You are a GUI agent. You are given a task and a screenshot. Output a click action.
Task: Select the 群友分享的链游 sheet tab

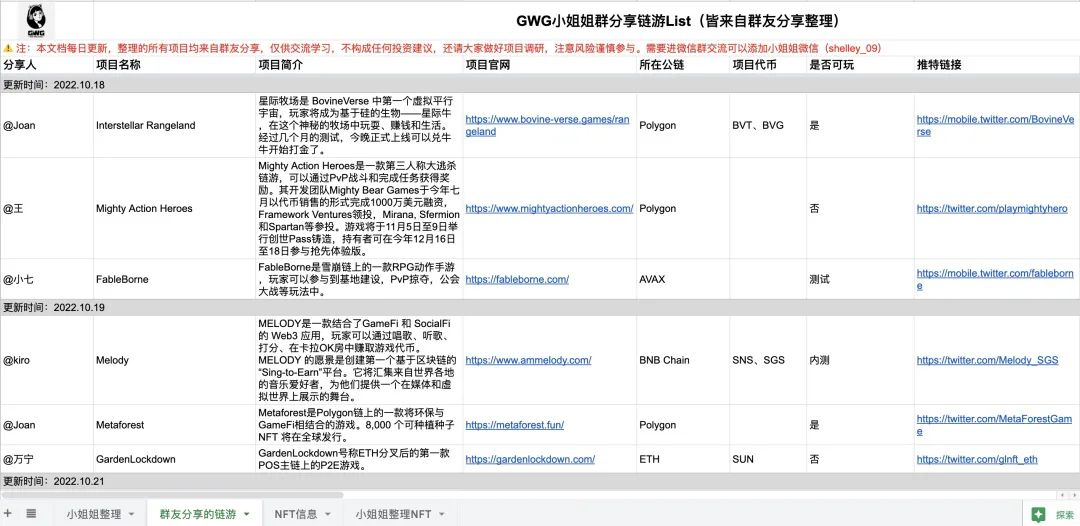pos(198,514)
